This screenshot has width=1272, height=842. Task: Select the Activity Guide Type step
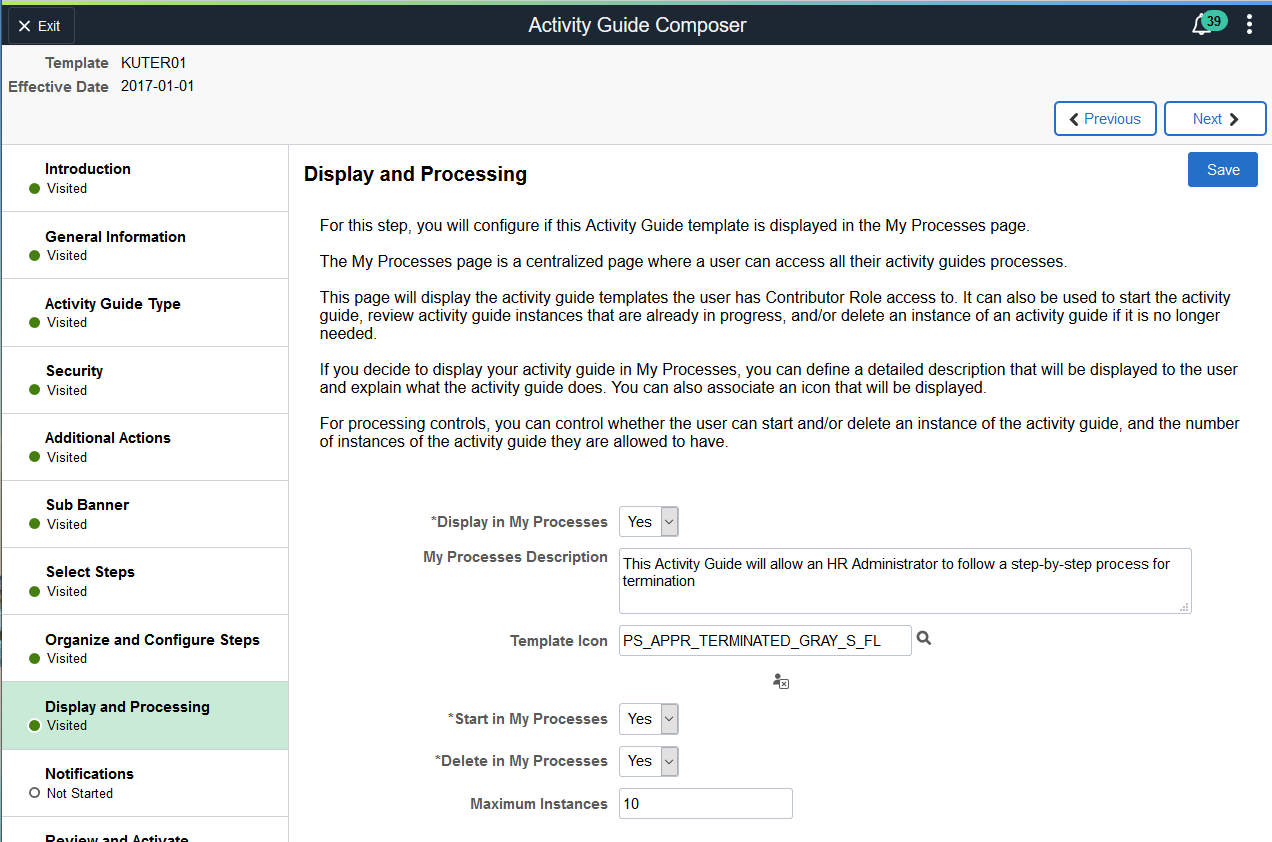pos(145,312)
